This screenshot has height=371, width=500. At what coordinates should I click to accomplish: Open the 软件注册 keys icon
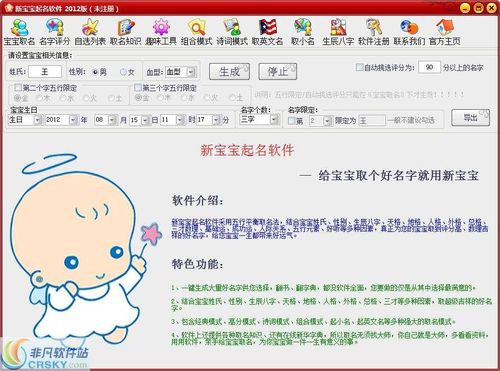point(374,32)
